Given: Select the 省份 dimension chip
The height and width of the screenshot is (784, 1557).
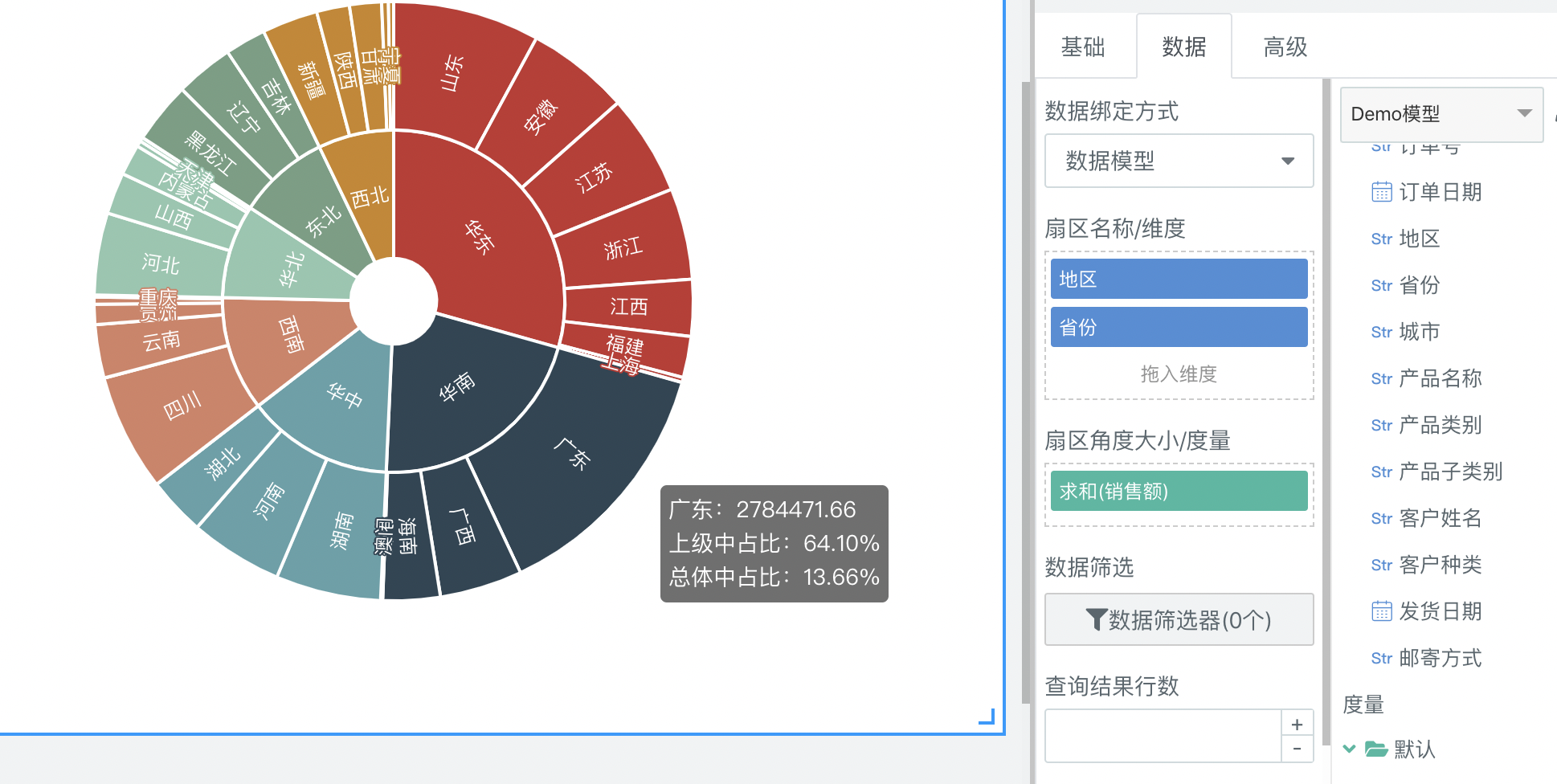Looking at the screenshot, I should tap(1179, 327).
